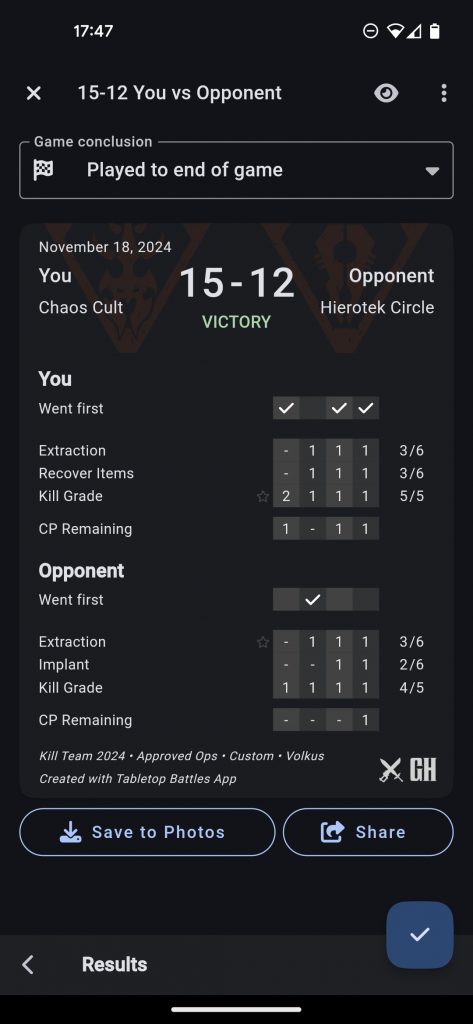Select the Results label in bottom bar
This screenshot has width=473, height=1024.
[x=114, y=965]
